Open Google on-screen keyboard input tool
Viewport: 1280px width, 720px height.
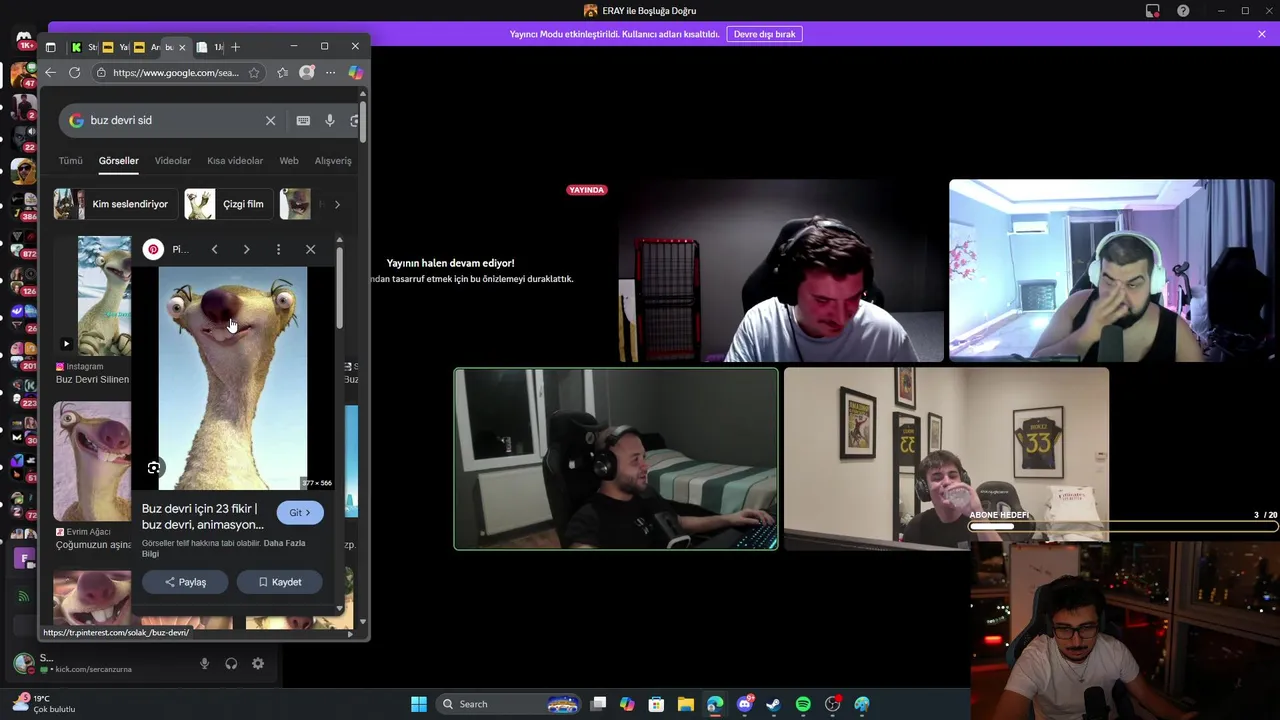(303, 120)
